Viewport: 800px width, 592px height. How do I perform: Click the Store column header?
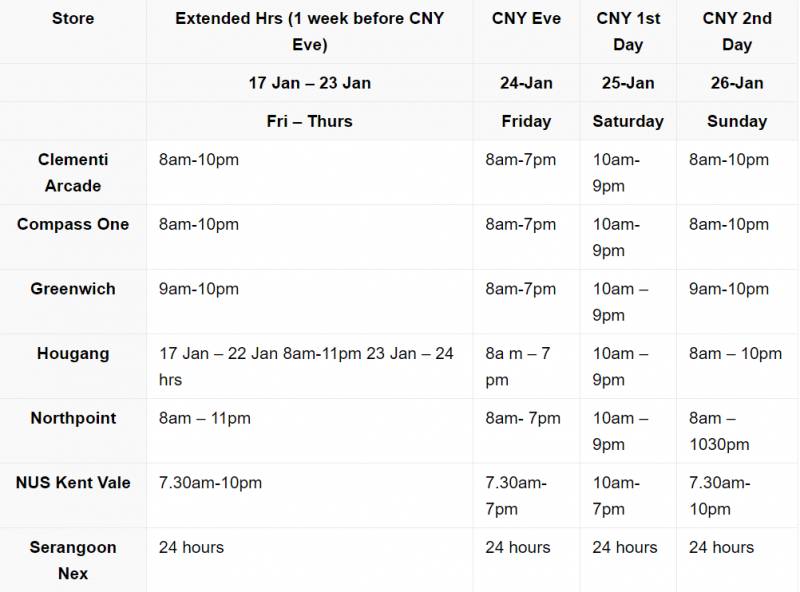[x=73, y=19]
